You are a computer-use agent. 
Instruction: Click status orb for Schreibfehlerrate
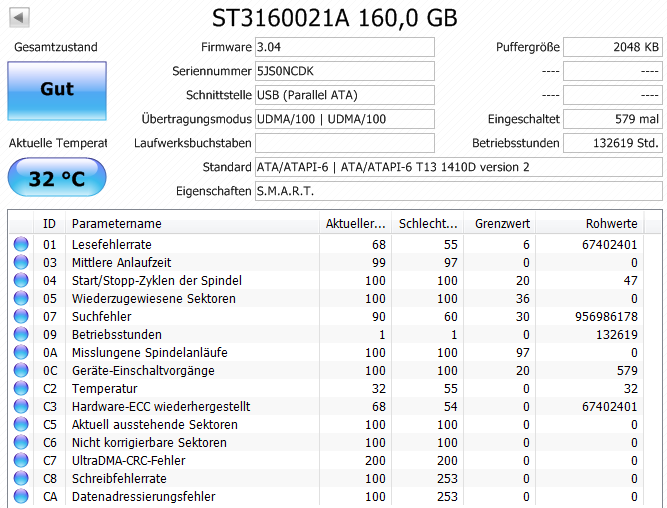[21, 478]
